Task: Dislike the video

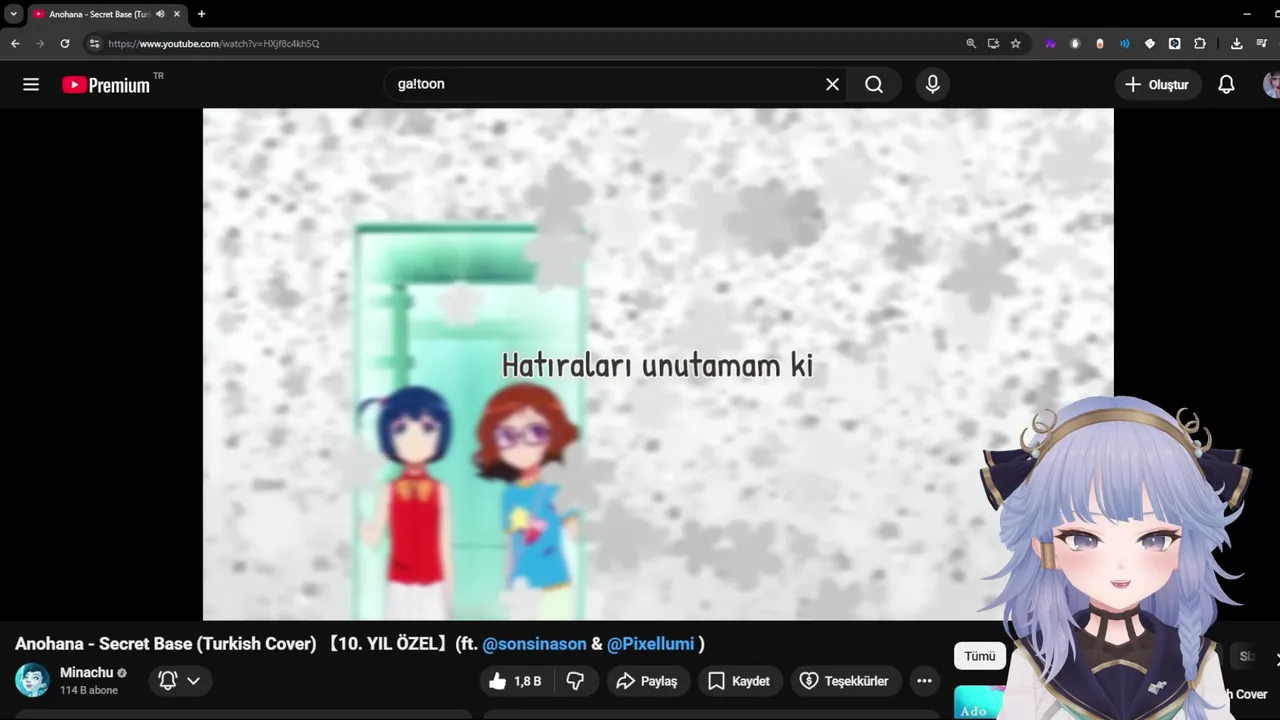Action: [575, 681]
